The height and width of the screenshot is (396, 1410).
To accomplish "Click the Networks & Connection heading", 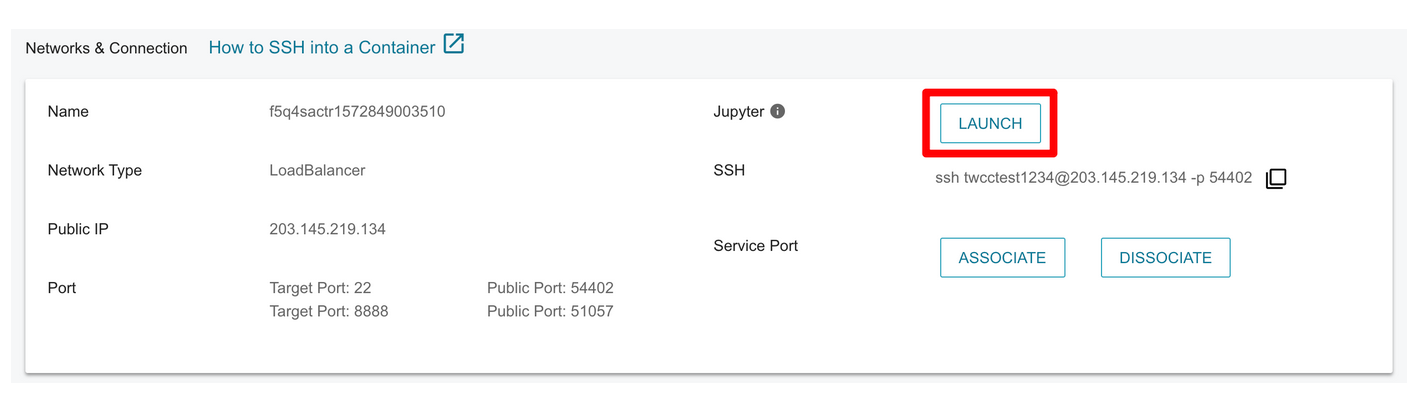I will [x=106, y=48].
